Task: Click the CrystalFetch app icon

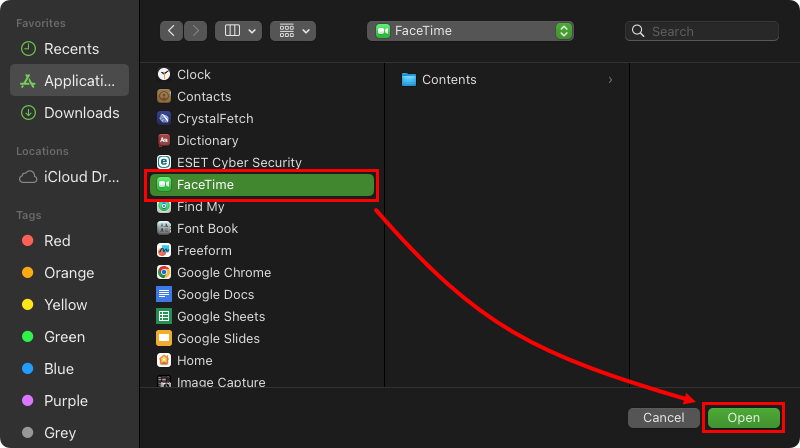Action: pos(164,119)
